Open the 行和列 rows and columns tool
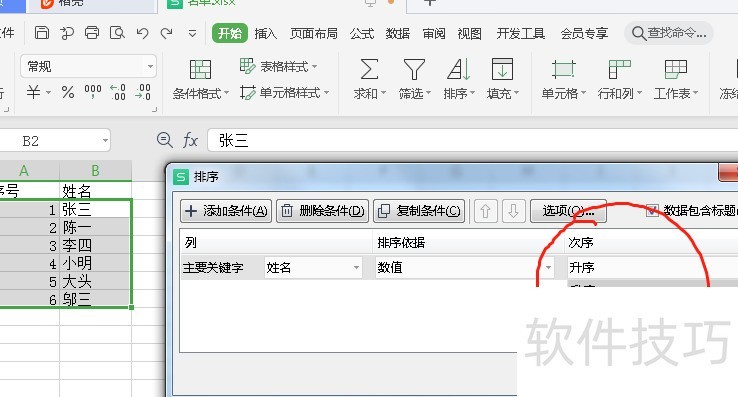This screenshot has height=397, width=738. (x=619, y=80)
